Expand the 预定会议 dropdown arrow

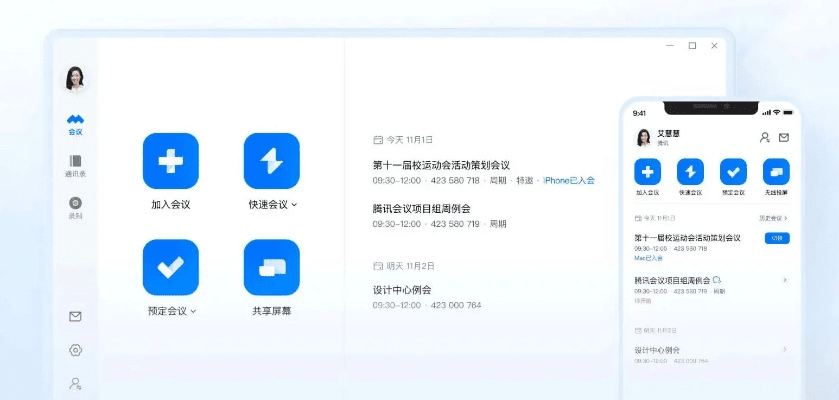[193, 311]
